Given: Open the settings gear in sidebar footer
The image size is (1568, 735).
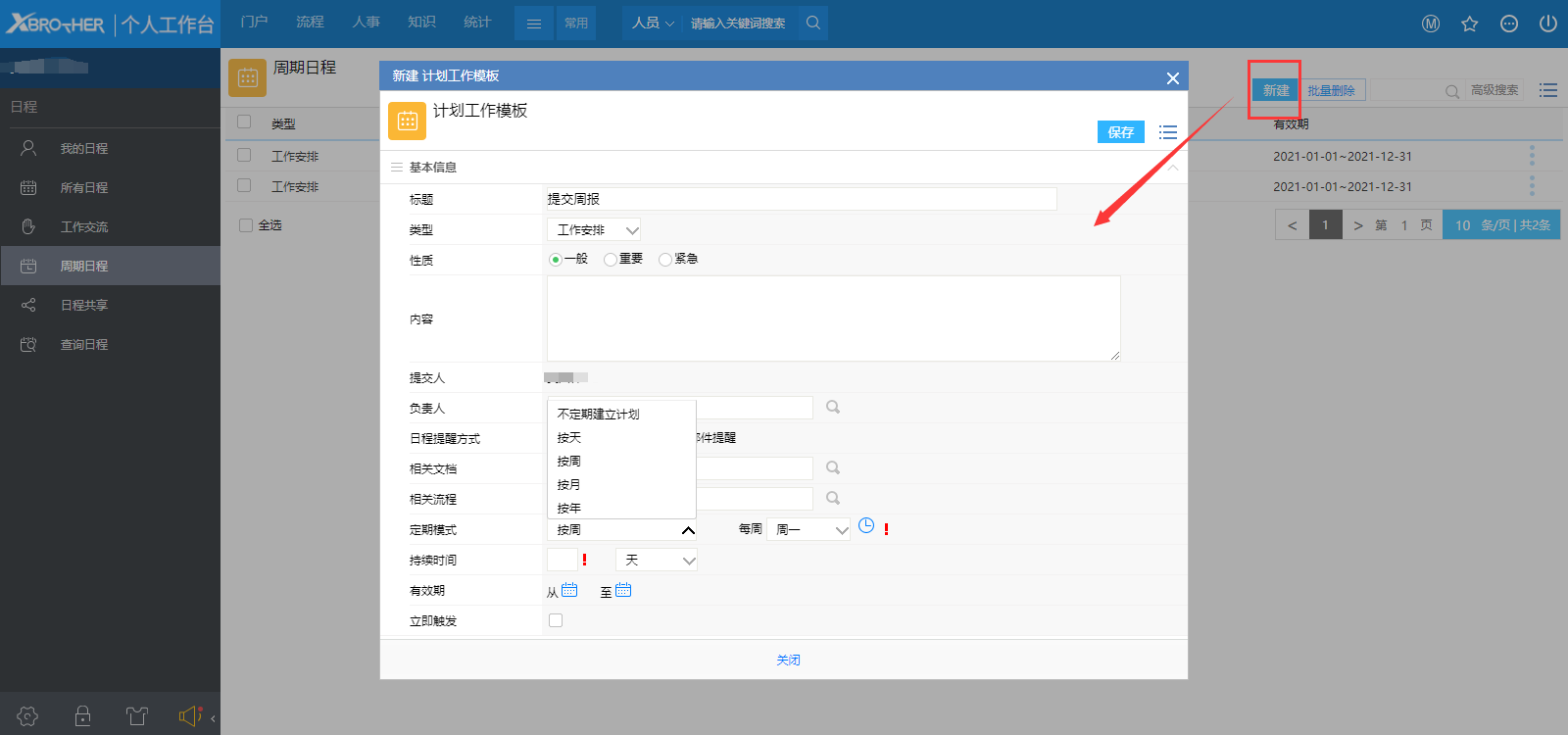Looking at the screenshot, I should click(27, 716).
